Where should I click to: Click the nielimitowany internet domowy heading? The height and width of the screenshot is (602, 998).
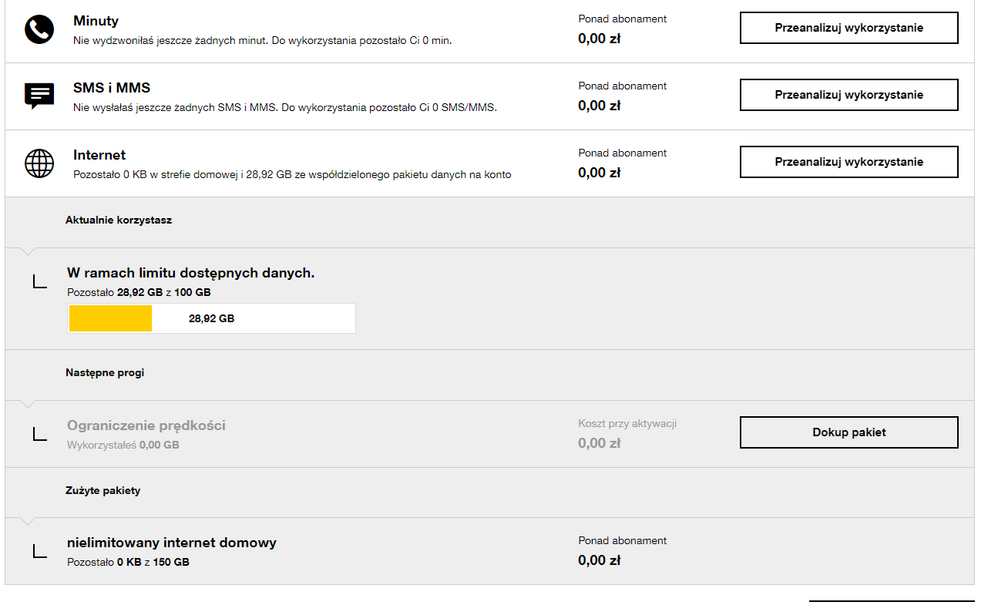coord(171,542)
